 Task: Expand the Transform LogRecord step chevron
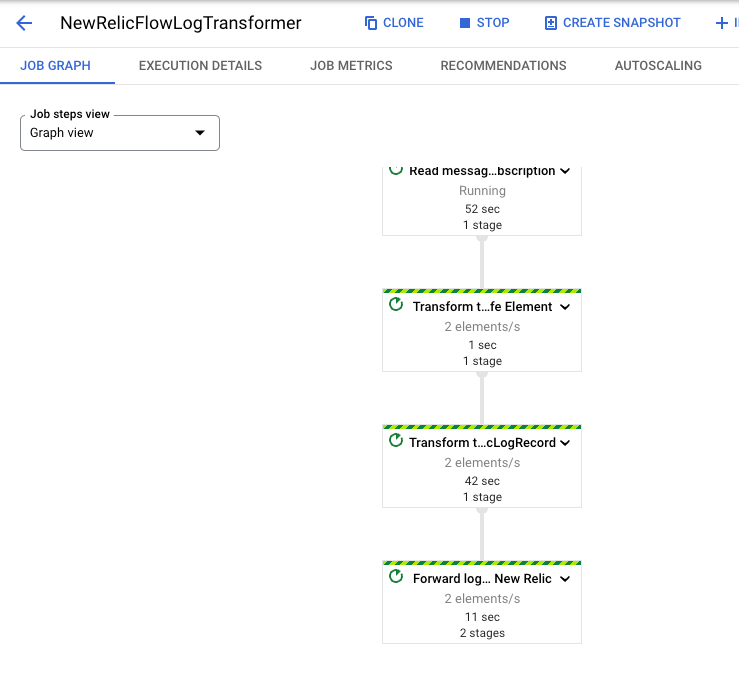click(x=565, y=443)
